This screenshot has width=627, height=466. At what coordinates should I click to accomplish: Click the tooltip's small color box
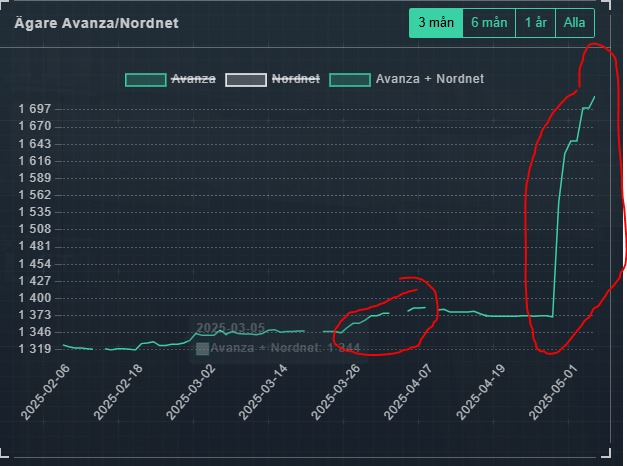pyautogui.click(x=202, y=349)
